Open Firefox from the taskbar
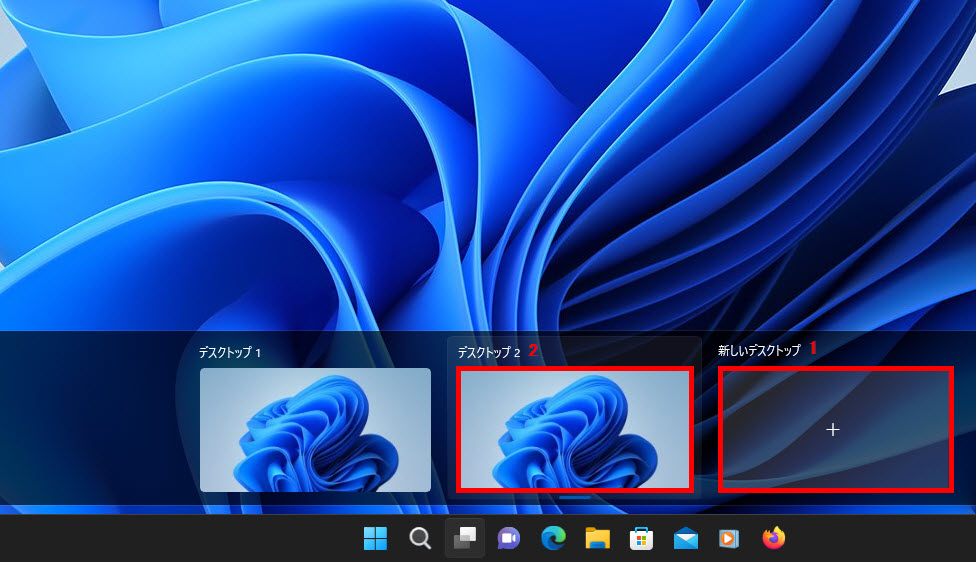Image resolution: width=976 pixels, height=562 pixels. 773,539
